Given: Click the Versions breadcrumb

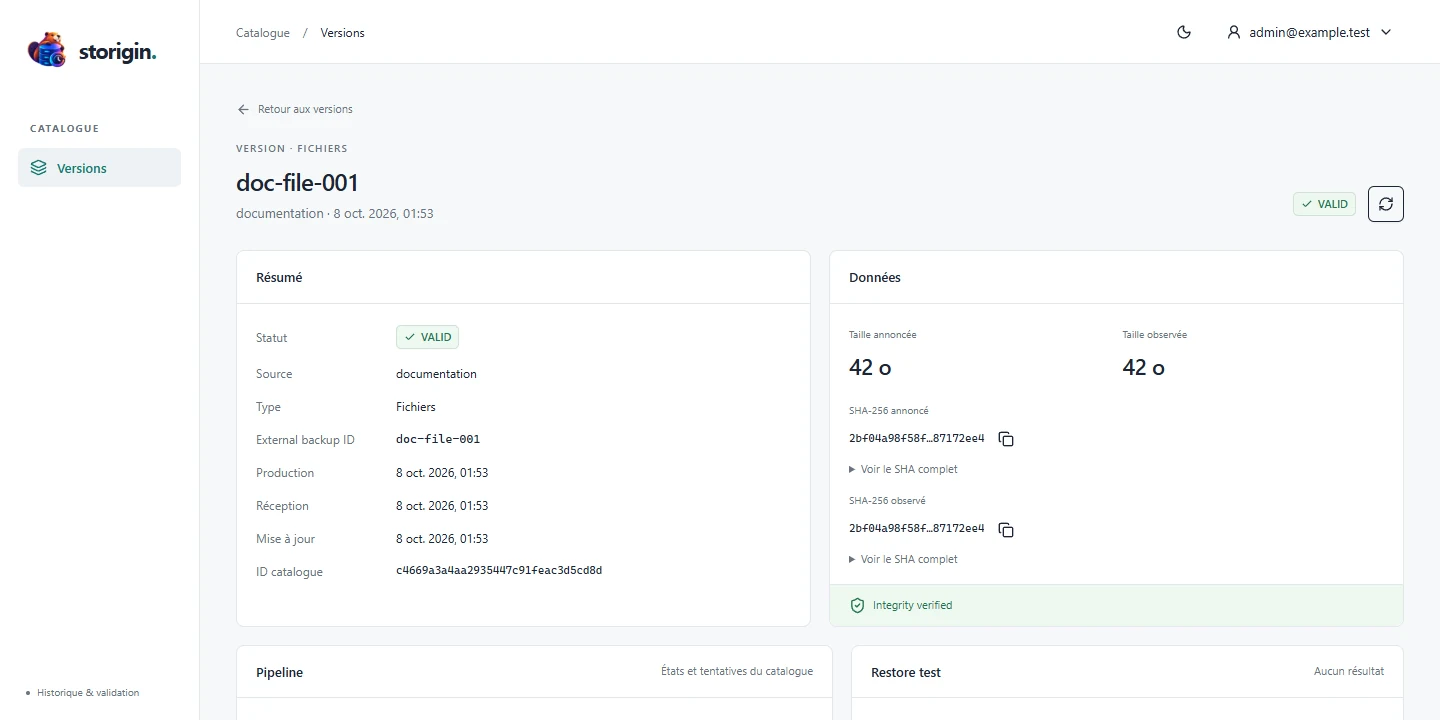Looking at the screenshot, I should (x=342, y=33).
